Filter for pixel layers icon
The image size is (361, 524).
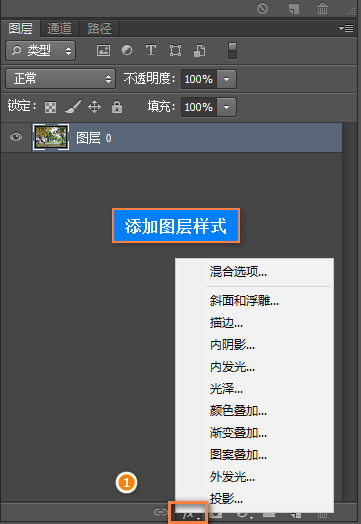click(x=103, y=51)
